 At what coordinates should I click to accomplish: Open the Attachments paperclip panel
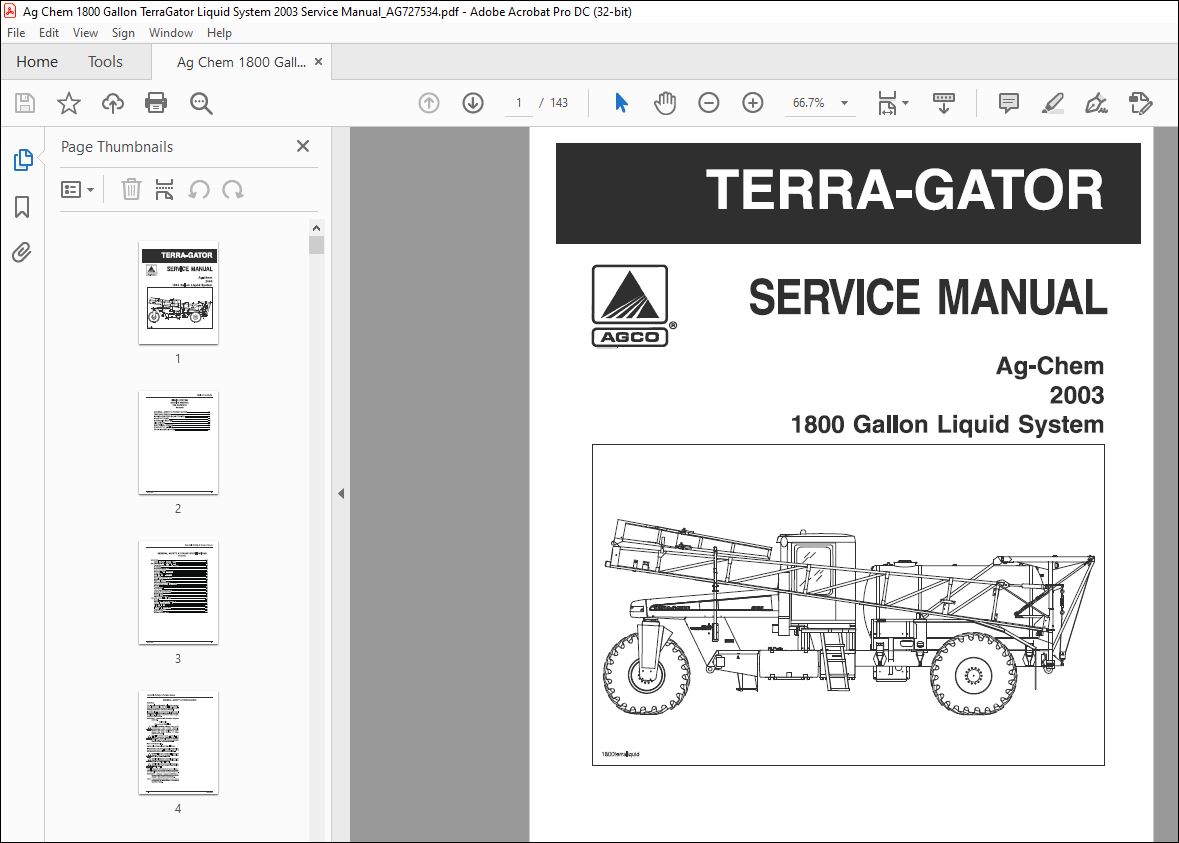click(x=22, y=253)
